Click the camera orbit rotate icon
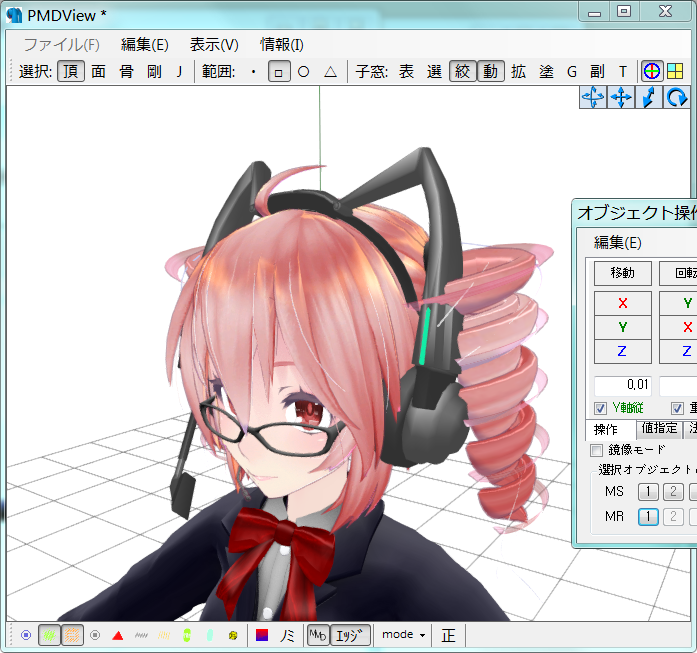Screen dimensions: 697x653 coord(593,97)
